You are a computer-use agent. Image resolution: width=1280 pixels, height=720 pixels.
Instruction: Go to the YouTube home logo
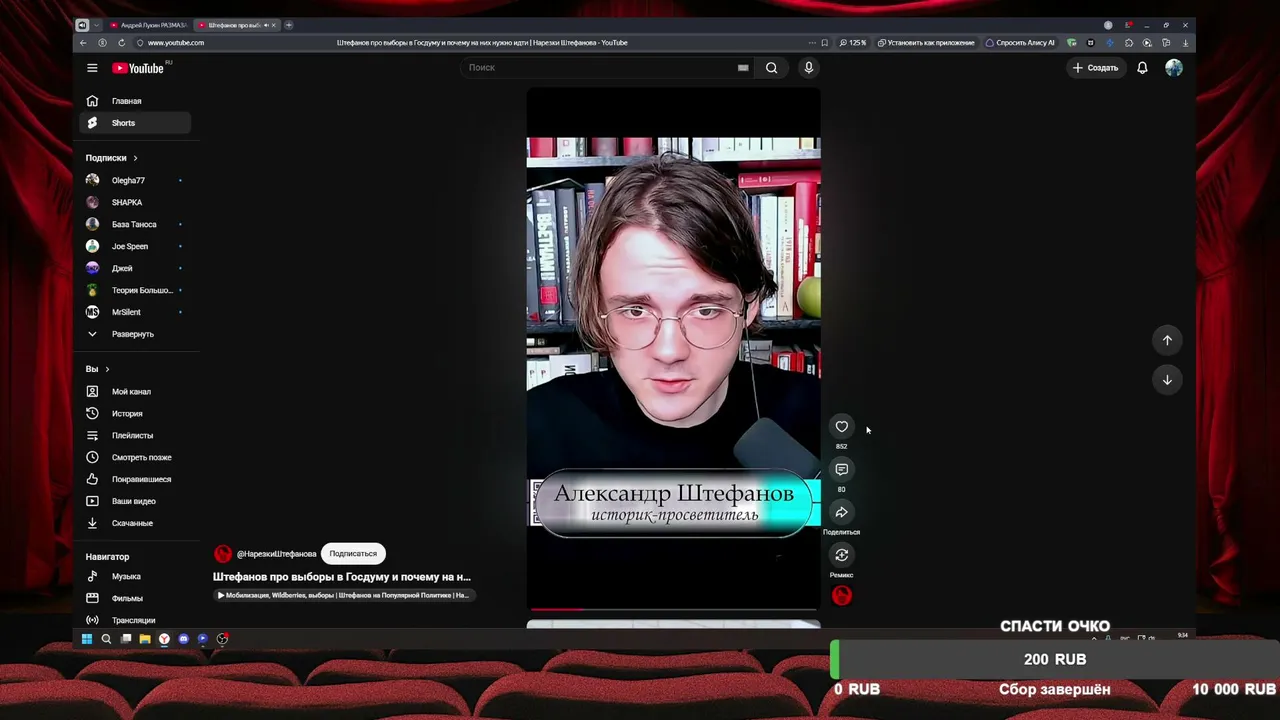click(x=138, y=68)
